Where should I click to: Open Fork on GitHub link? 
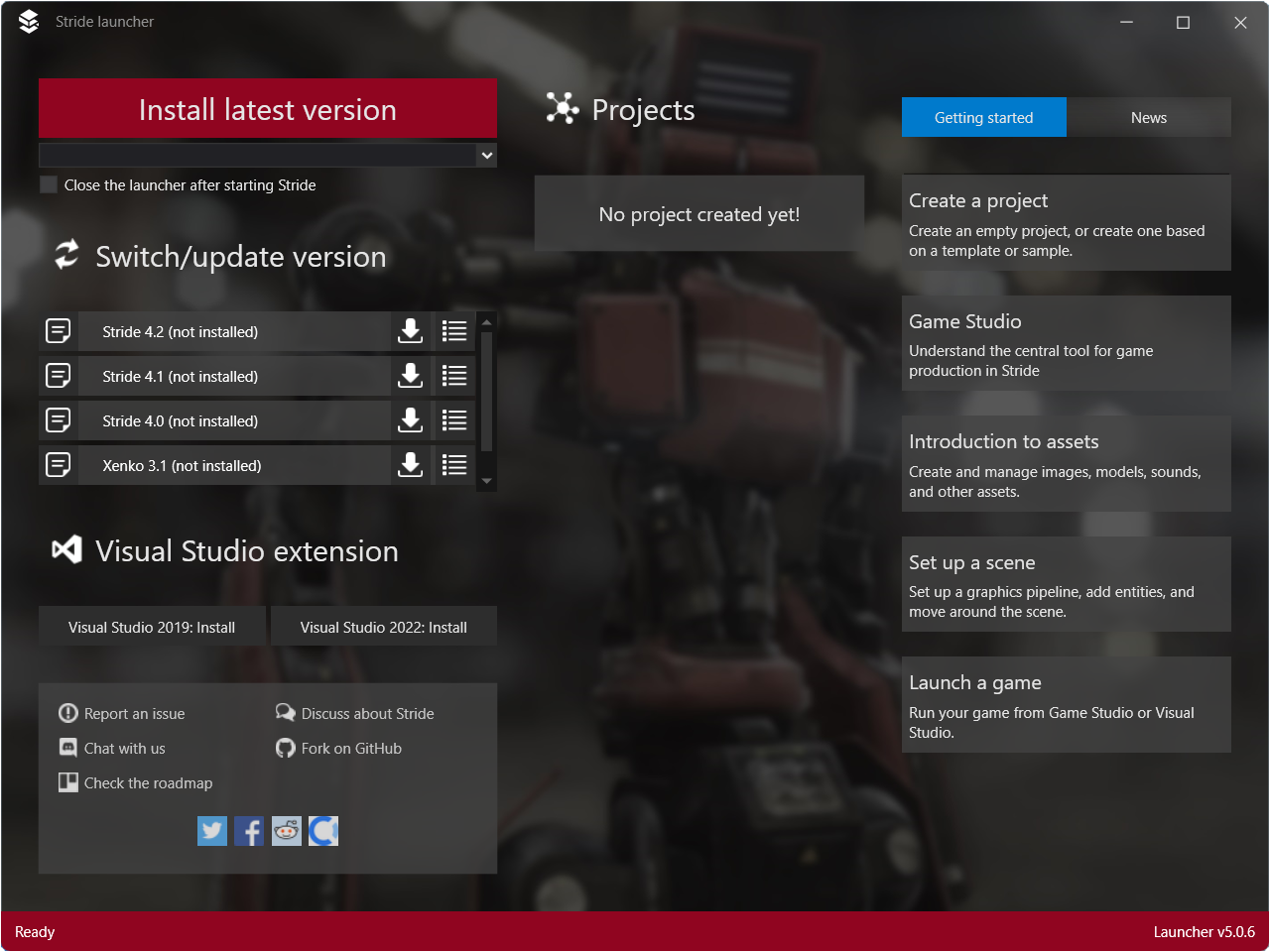[x=339, y=748]
